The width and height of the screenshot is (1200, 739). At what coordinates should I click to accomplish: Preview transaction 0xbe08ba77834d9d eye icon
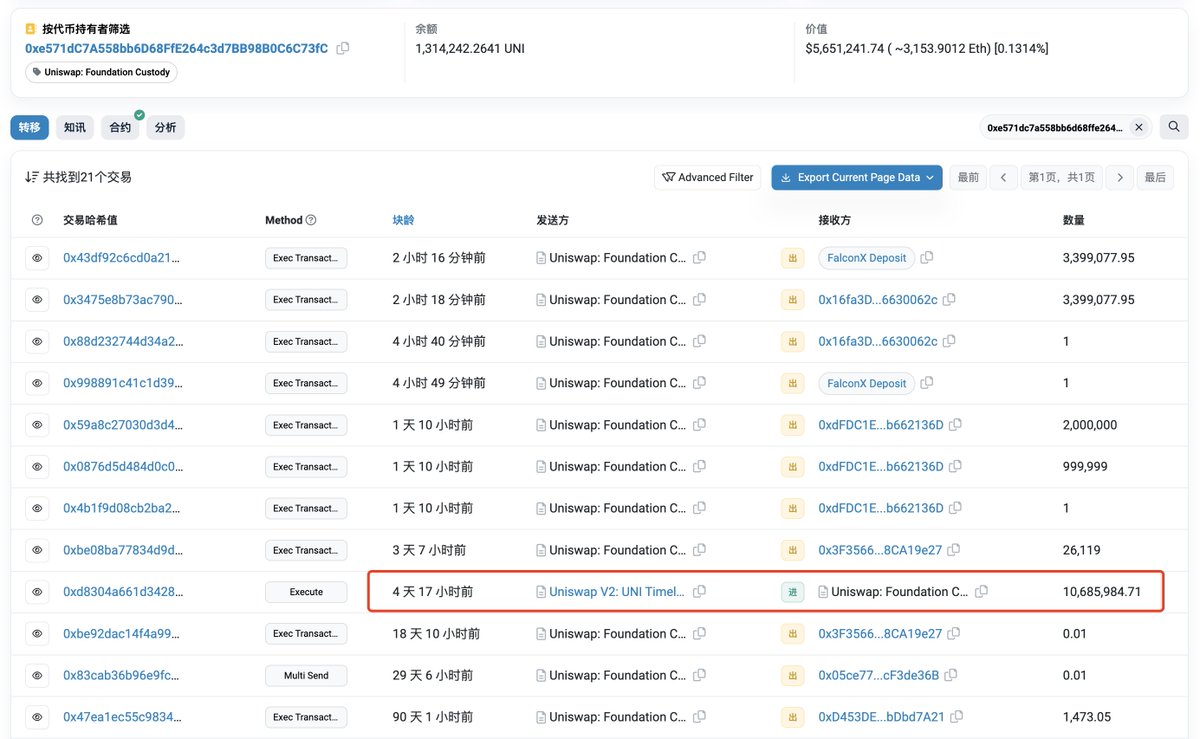[37, 550]
